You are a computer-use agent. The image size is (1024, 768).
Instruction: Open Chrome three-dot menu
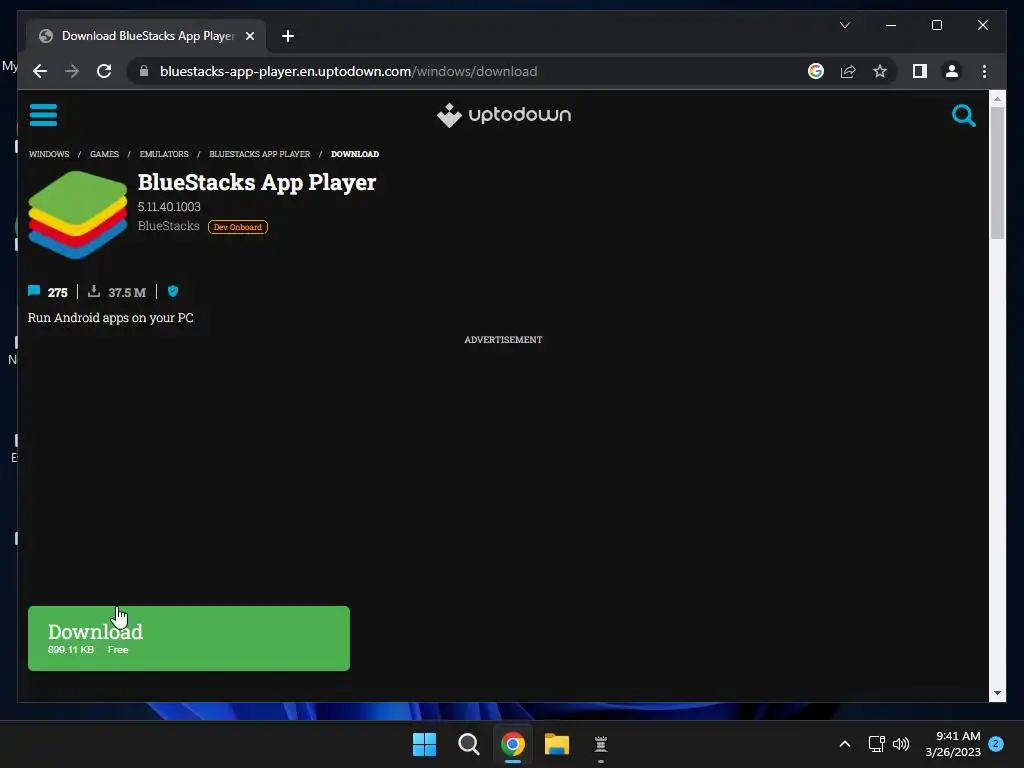coord(984,71)
